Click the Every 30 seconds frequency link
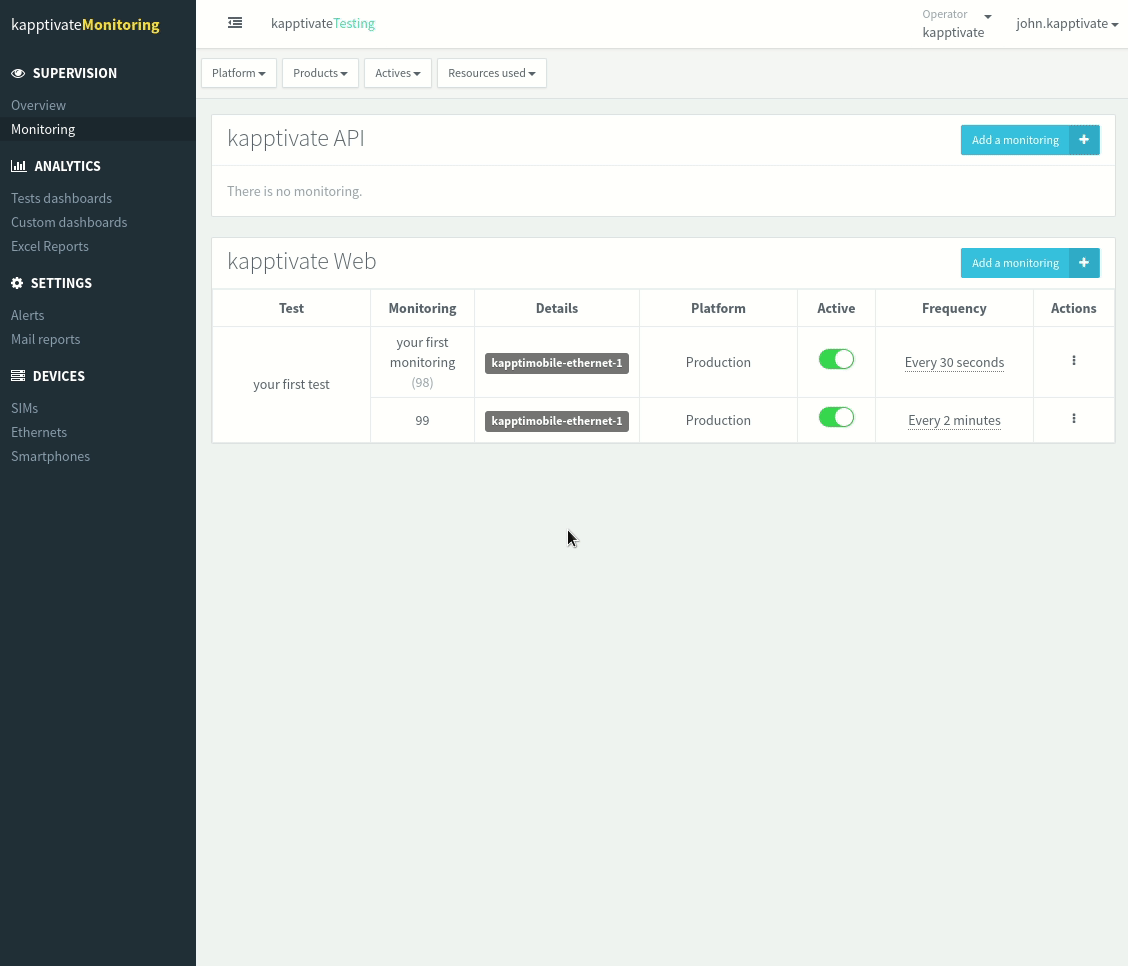This screenshot has width=1128, height=966. click(954, 363)
